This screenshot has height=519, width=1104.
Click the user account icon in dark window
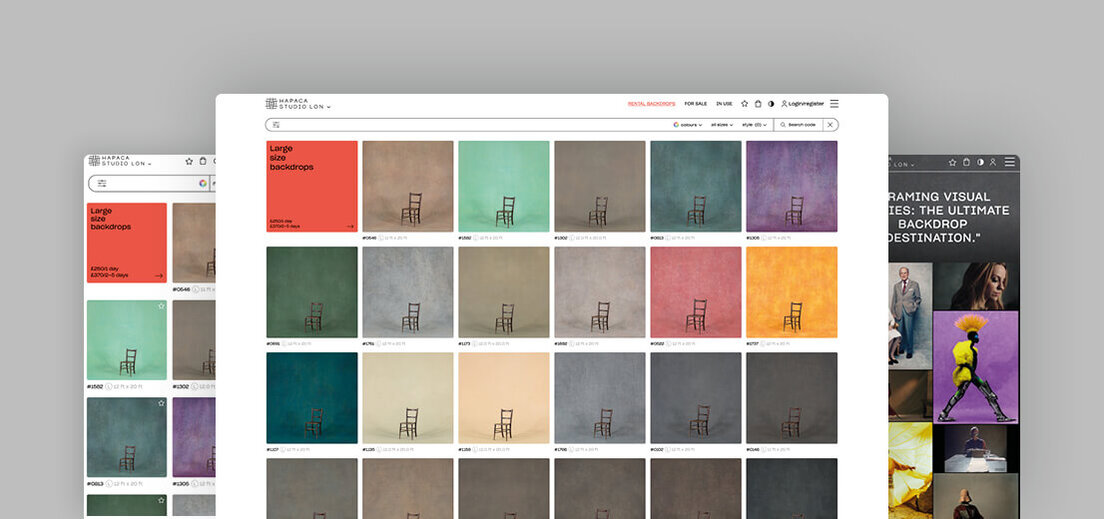coord(993,162)
